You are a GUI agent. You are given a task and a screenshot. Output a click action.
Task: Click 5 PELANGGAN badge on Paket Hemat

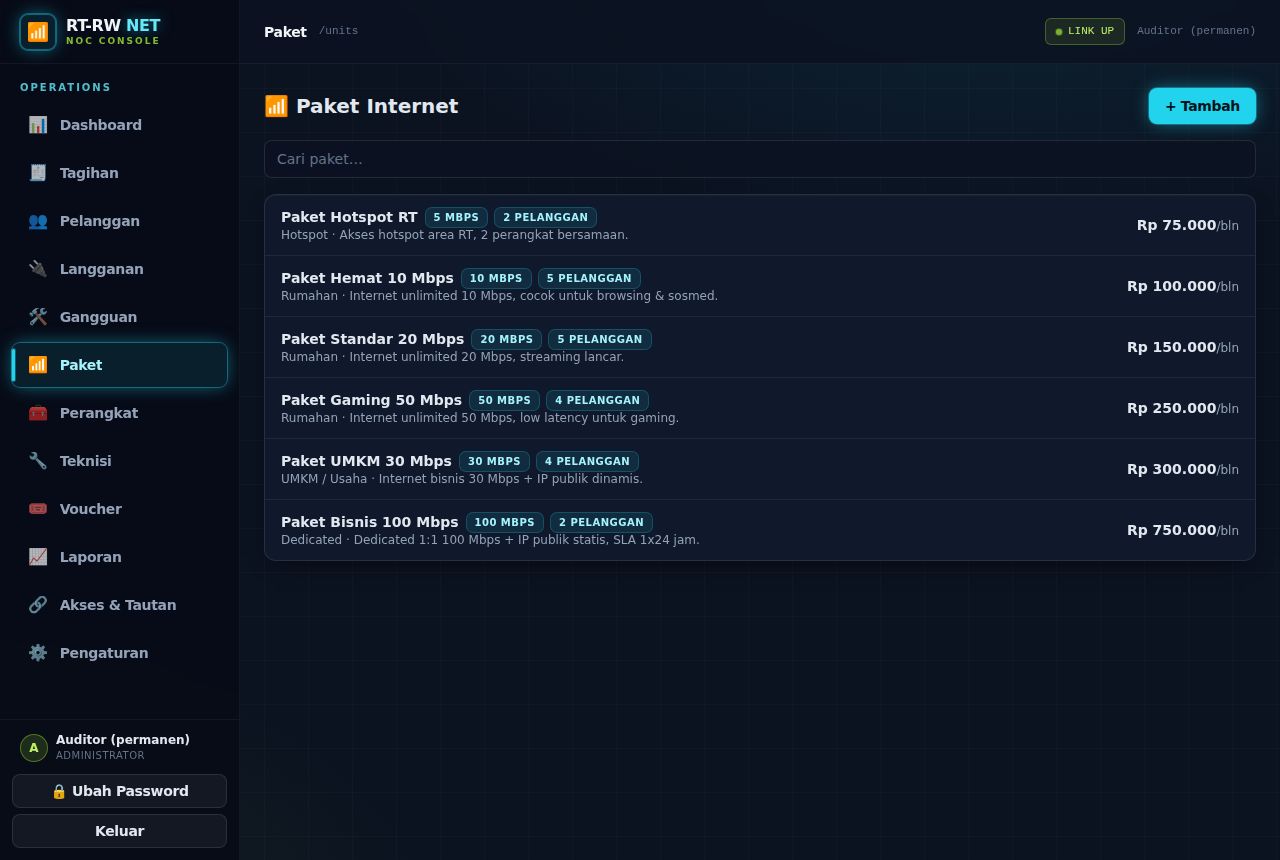589,278
